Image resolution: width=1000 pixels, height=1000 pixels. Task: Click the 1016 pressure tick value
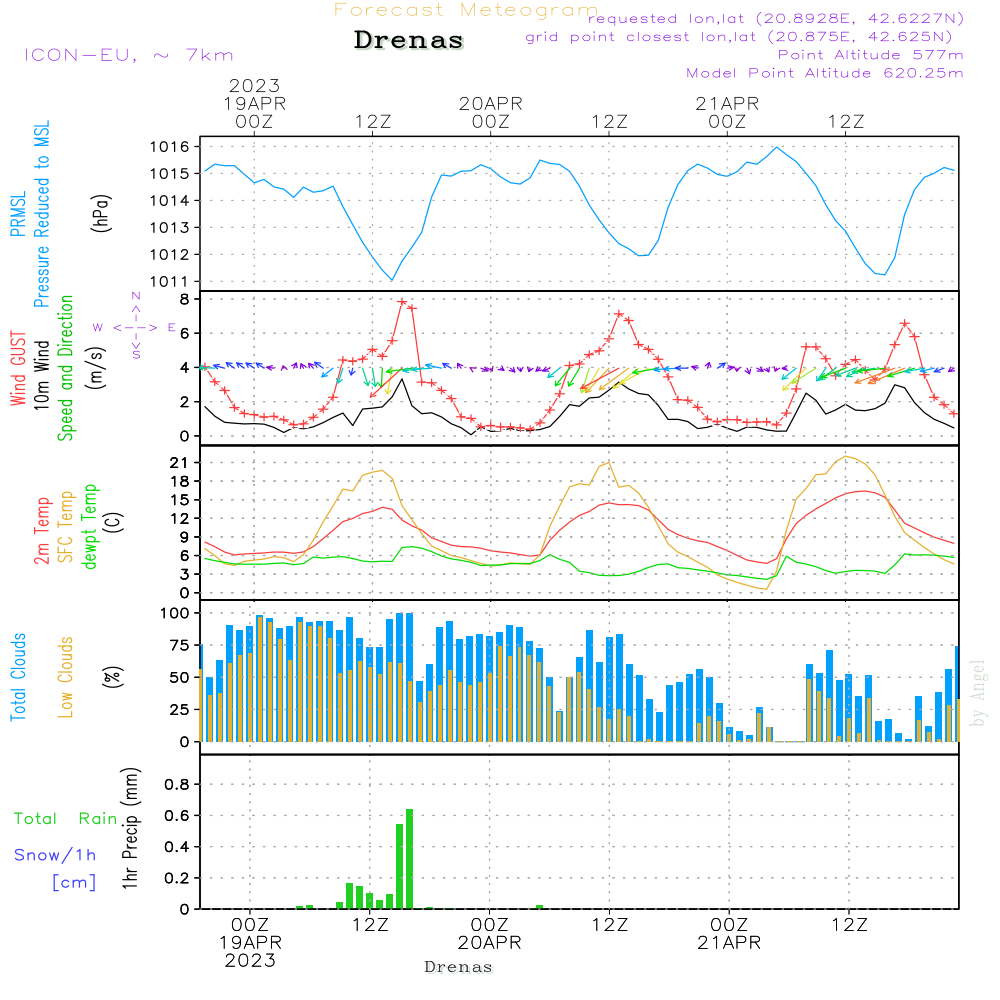tap(170, 147)
